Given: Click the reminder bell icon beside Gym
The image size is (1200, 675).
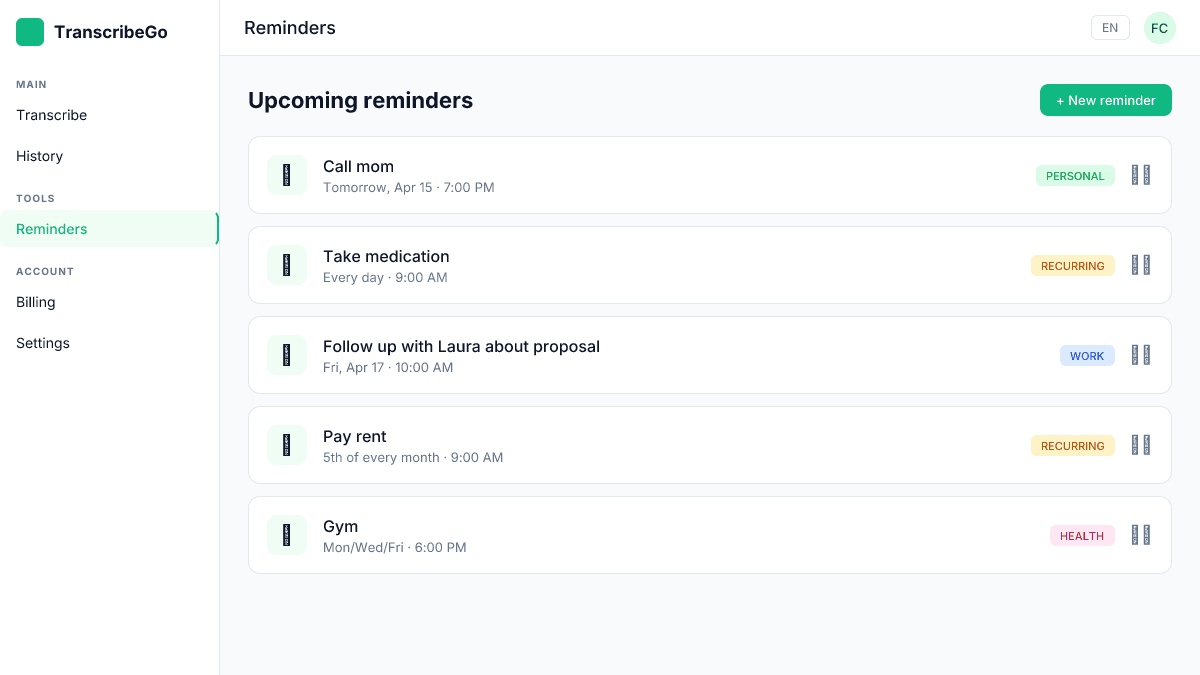Looking at the screenshot, I should [287, 535].
